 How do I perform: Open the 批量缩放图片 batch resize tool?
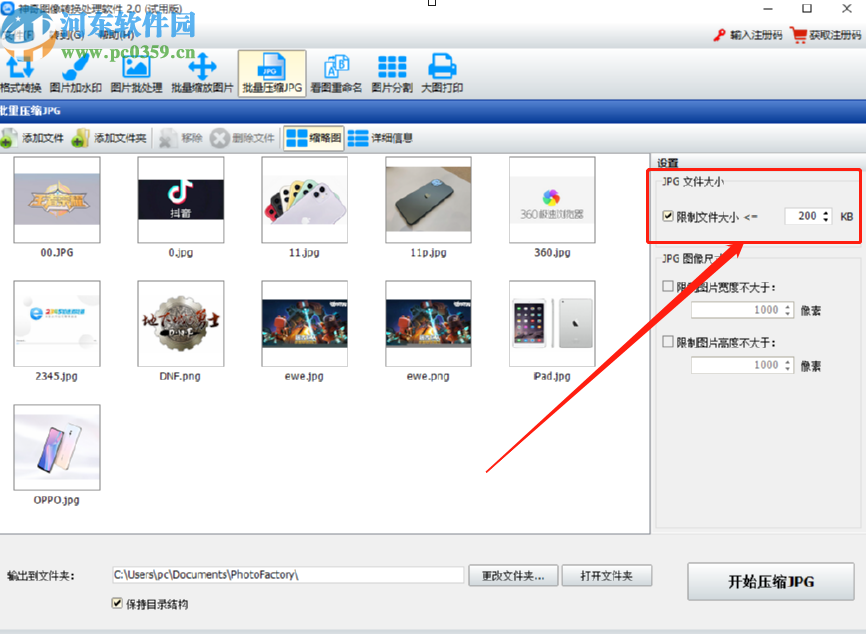[202, 73]
